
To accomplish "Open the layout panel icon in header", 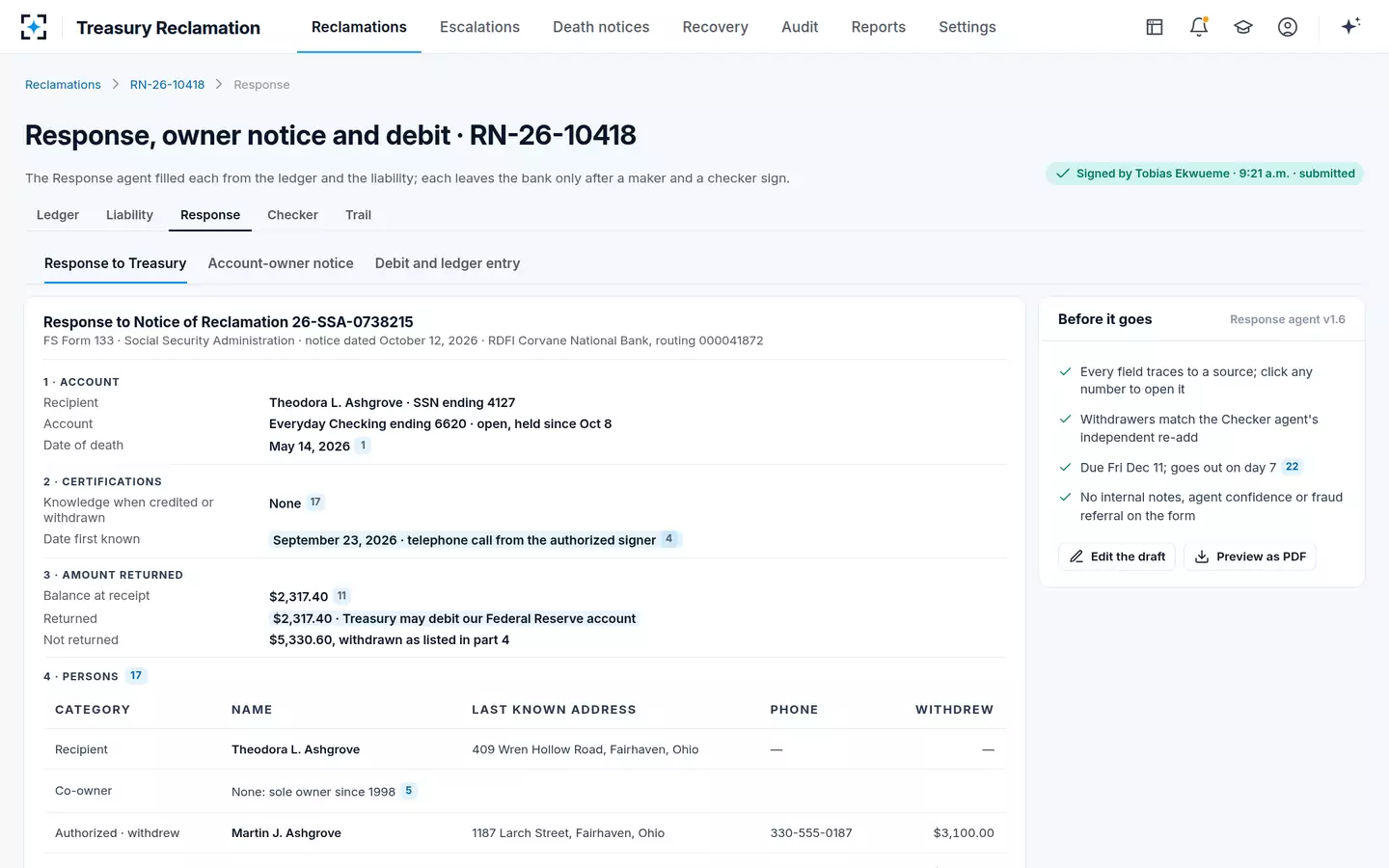I will pos(1155,27).
